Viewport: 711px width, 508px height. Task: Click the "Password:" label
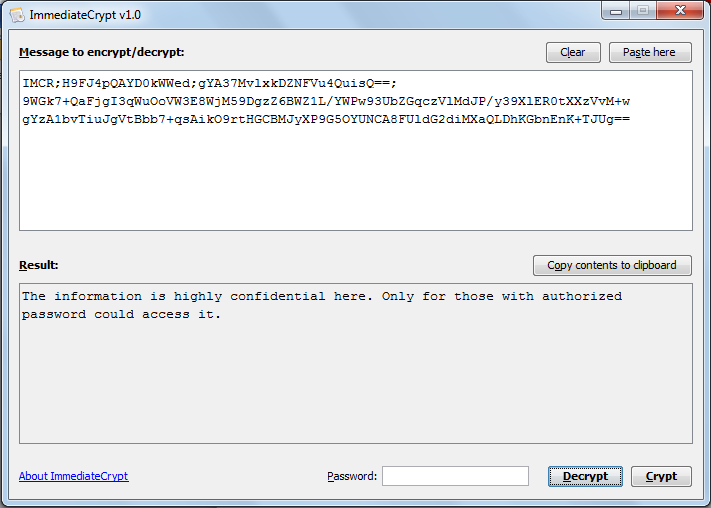pyautogui.click(x=352, y=476)
